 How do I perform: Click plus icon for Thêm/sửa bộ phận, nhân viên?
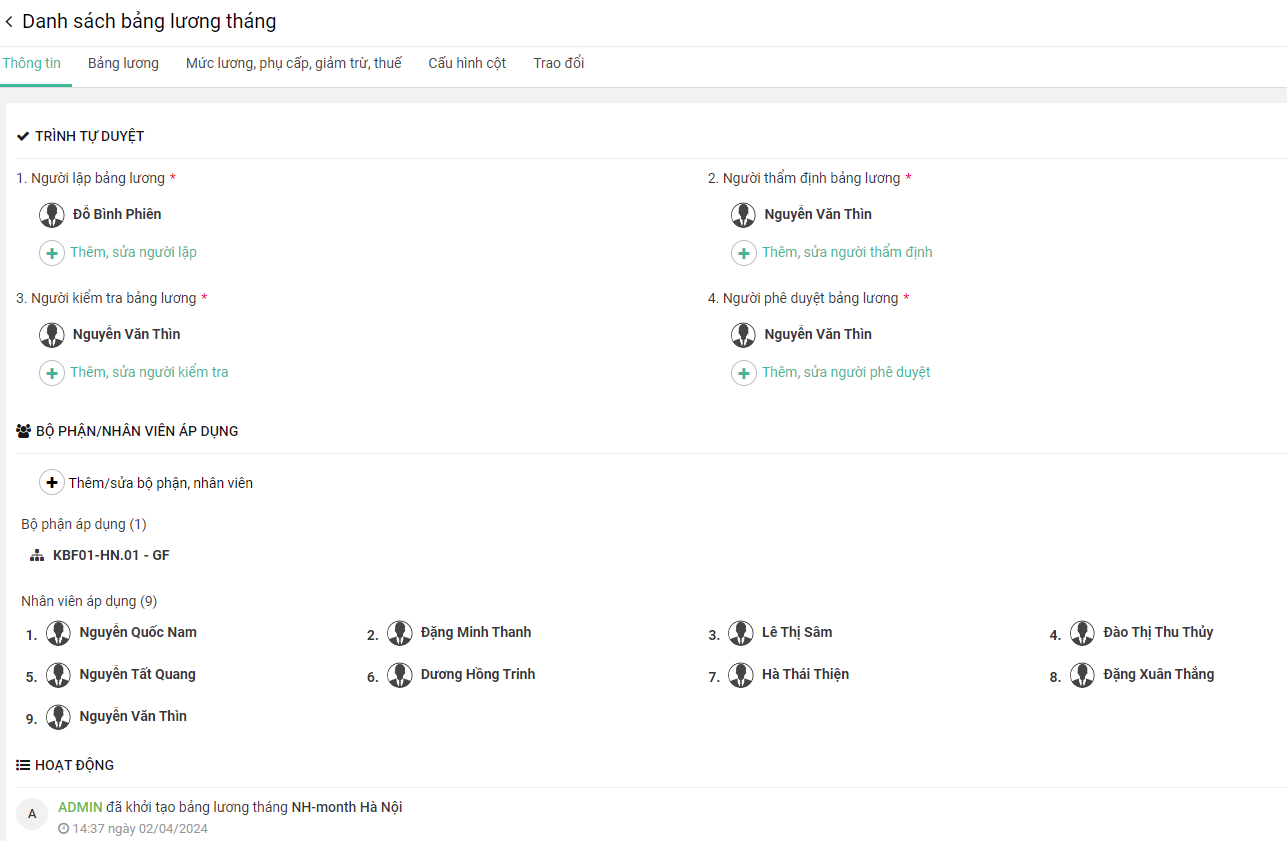point(52,483)
